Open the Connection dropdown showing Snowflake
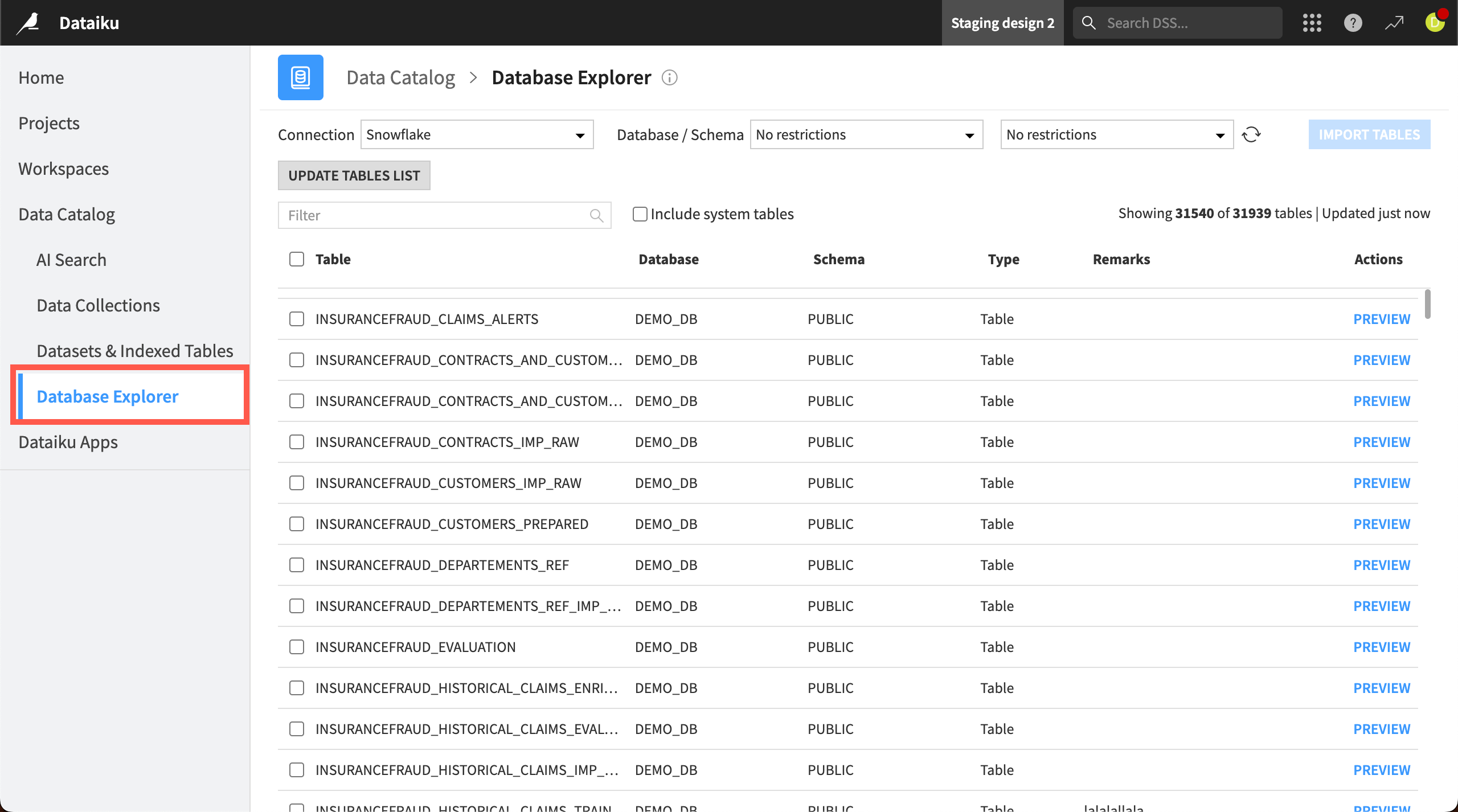The height and width of the screenshot is (812, 1458). pyautogui.click(x=477, y=134)
